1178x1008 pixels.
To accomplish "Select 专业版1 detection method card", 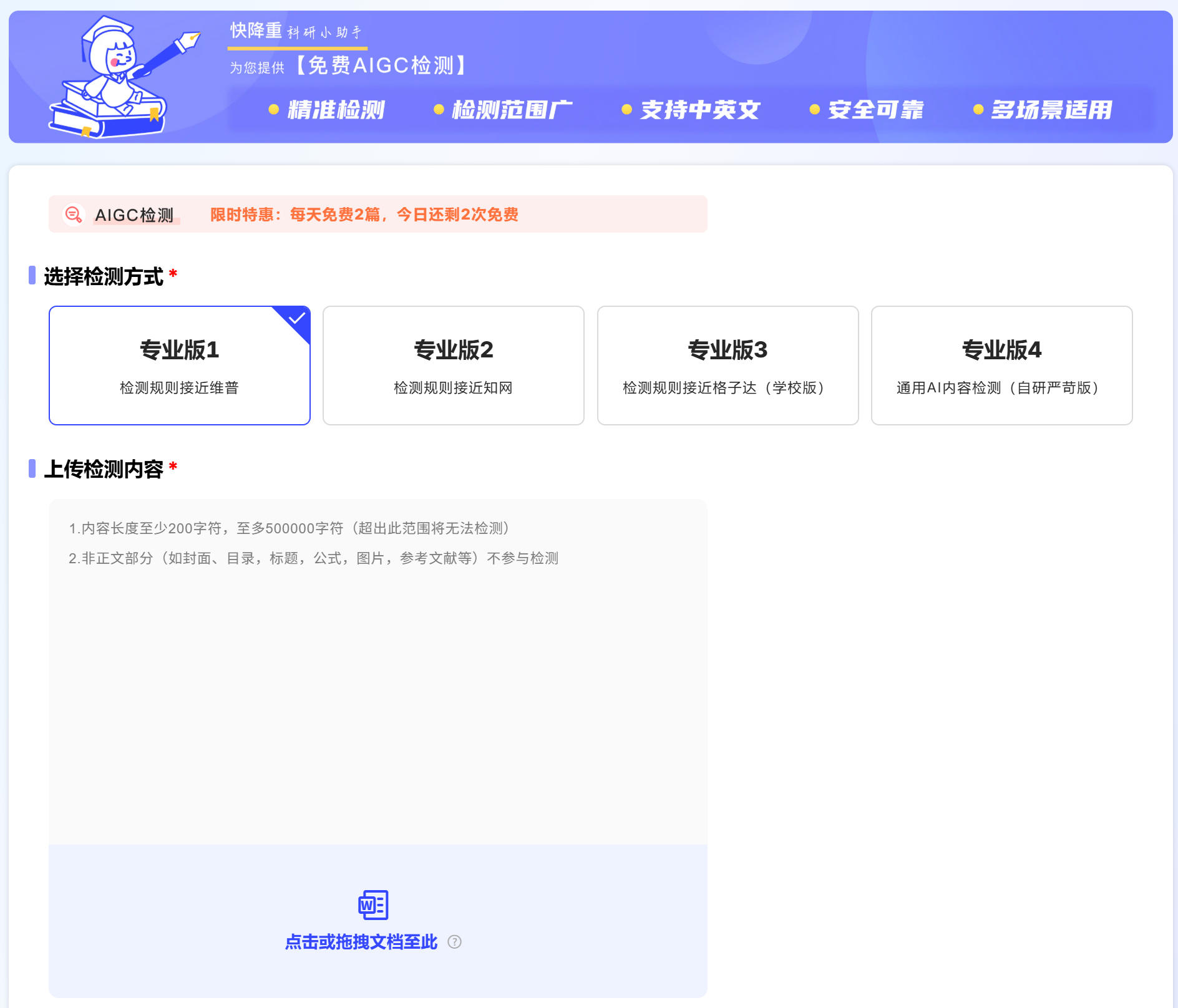I will click(x=180, y=366).
